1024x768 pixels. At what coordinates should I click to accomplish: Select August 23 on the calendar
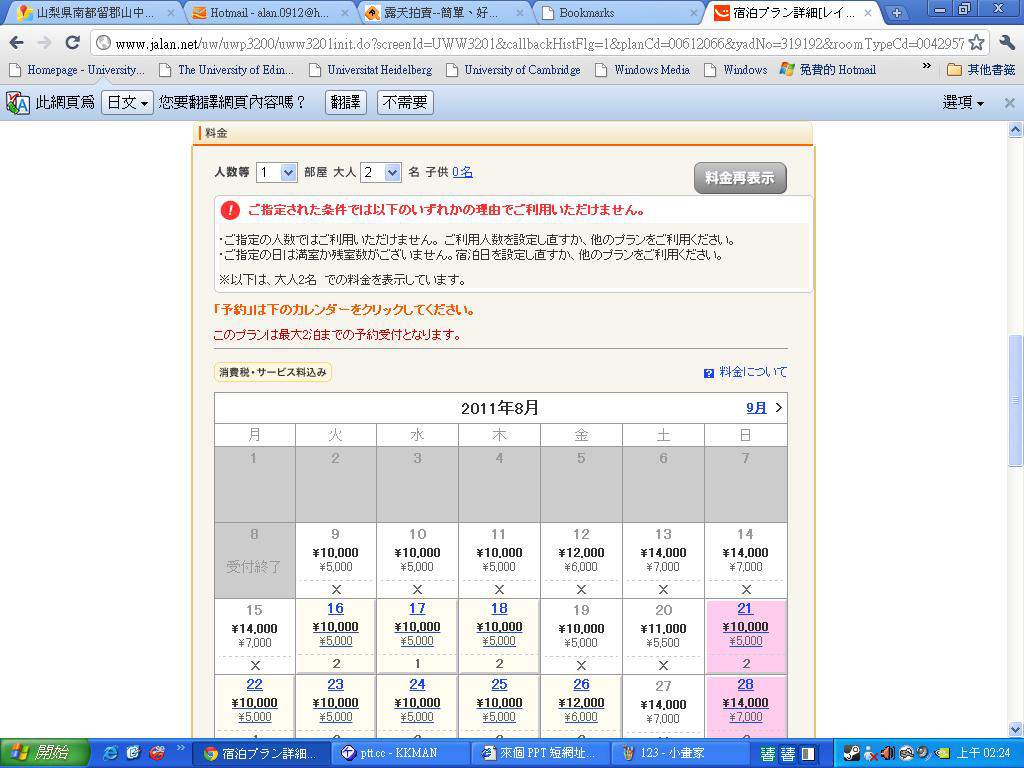tap(336, 707)
